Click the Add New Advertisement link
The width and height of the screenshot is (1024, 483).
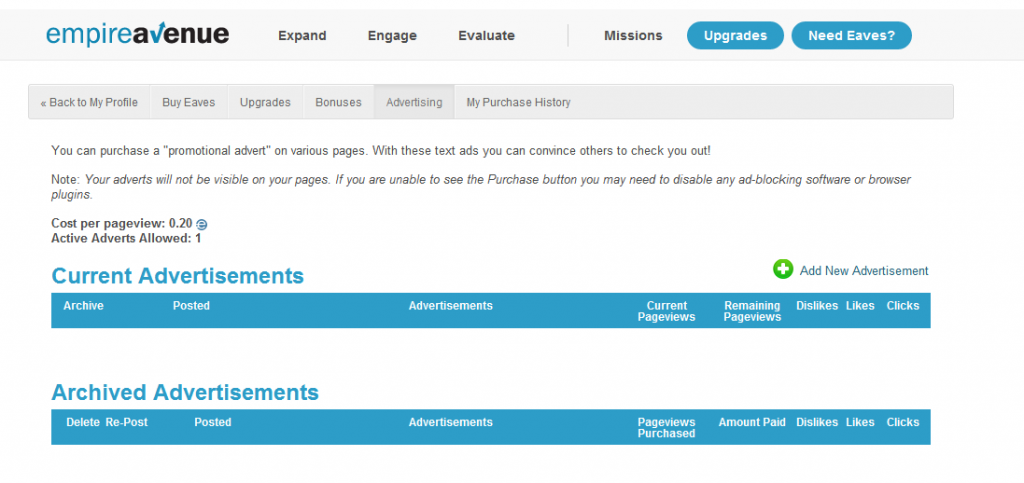coord(864,270)
